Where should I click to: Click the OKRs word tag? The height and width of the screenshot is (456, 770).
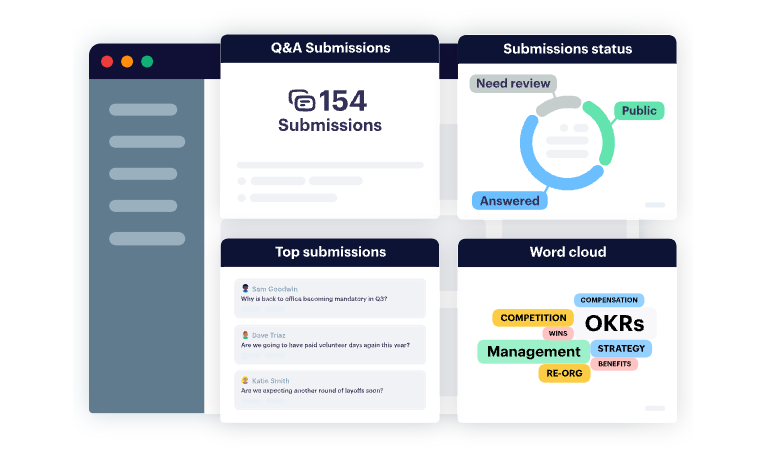(x=615, y=323)
